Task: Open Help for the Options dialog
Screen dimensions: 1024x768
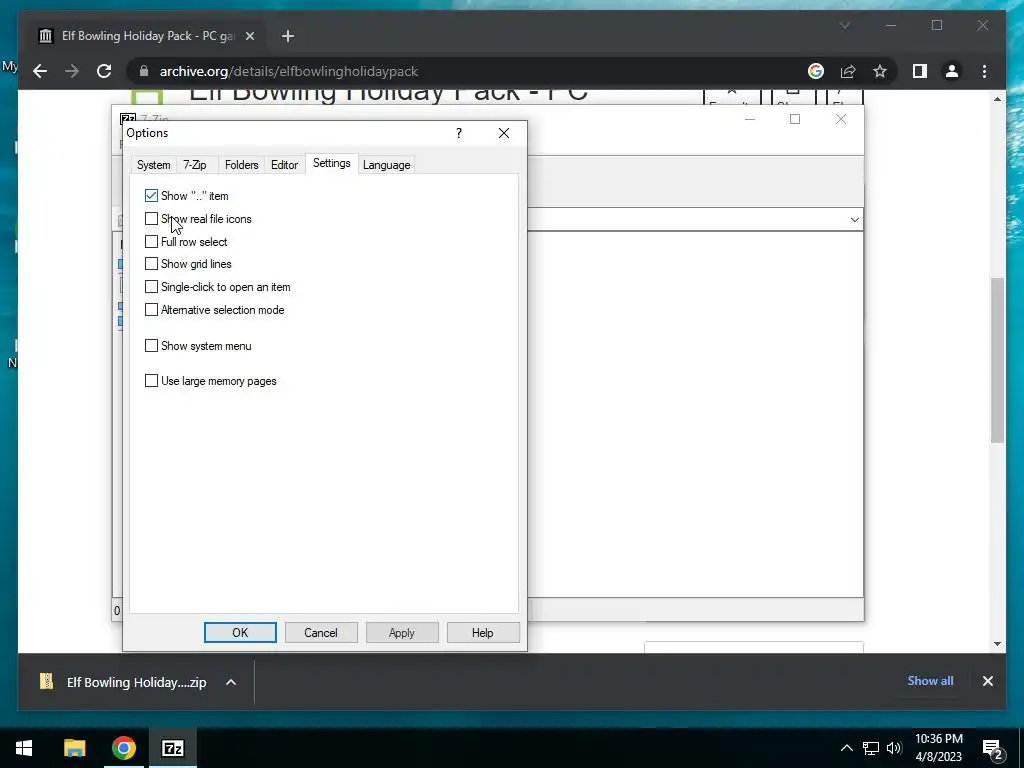Action: pos(483,632)
